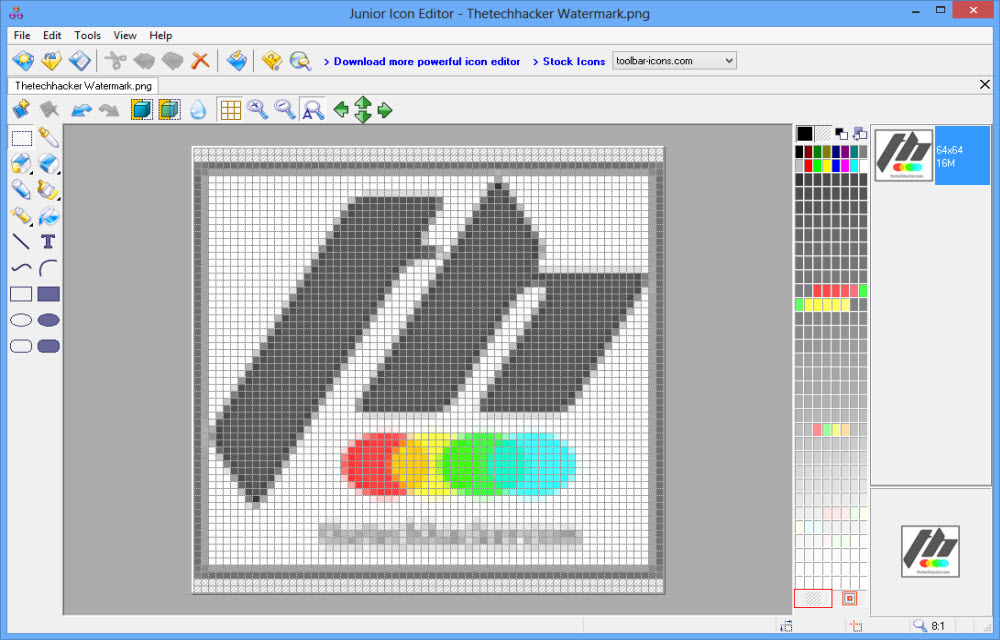Open the Stock Icons link
This screenshot has width=1000, height=640.
[574, 61]
